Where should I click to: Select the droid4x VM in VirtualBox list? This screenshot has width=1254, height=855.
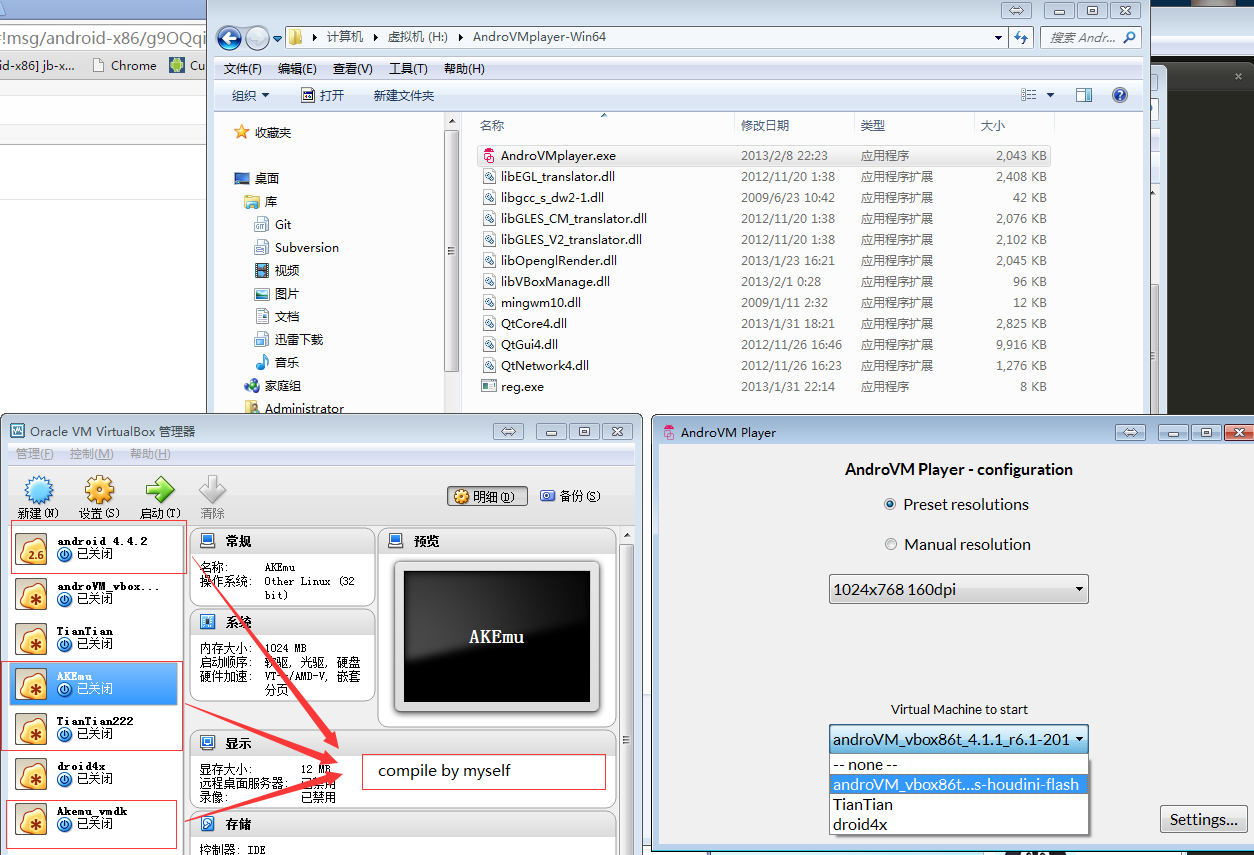pos(94,772)
